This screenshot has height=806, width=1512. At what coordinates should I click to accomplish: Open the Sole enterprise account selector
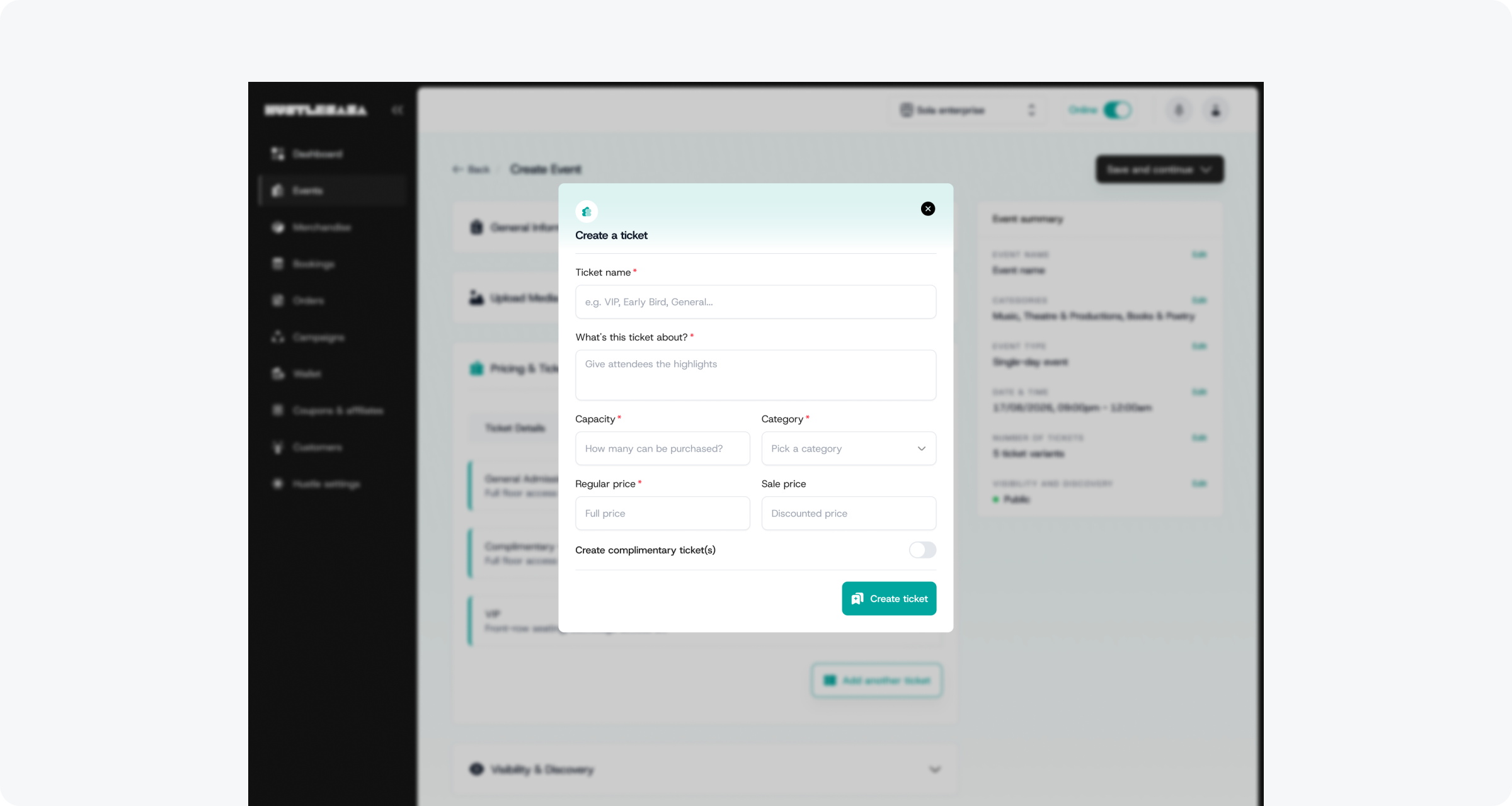pyautogui.click(x=967, y=110)
